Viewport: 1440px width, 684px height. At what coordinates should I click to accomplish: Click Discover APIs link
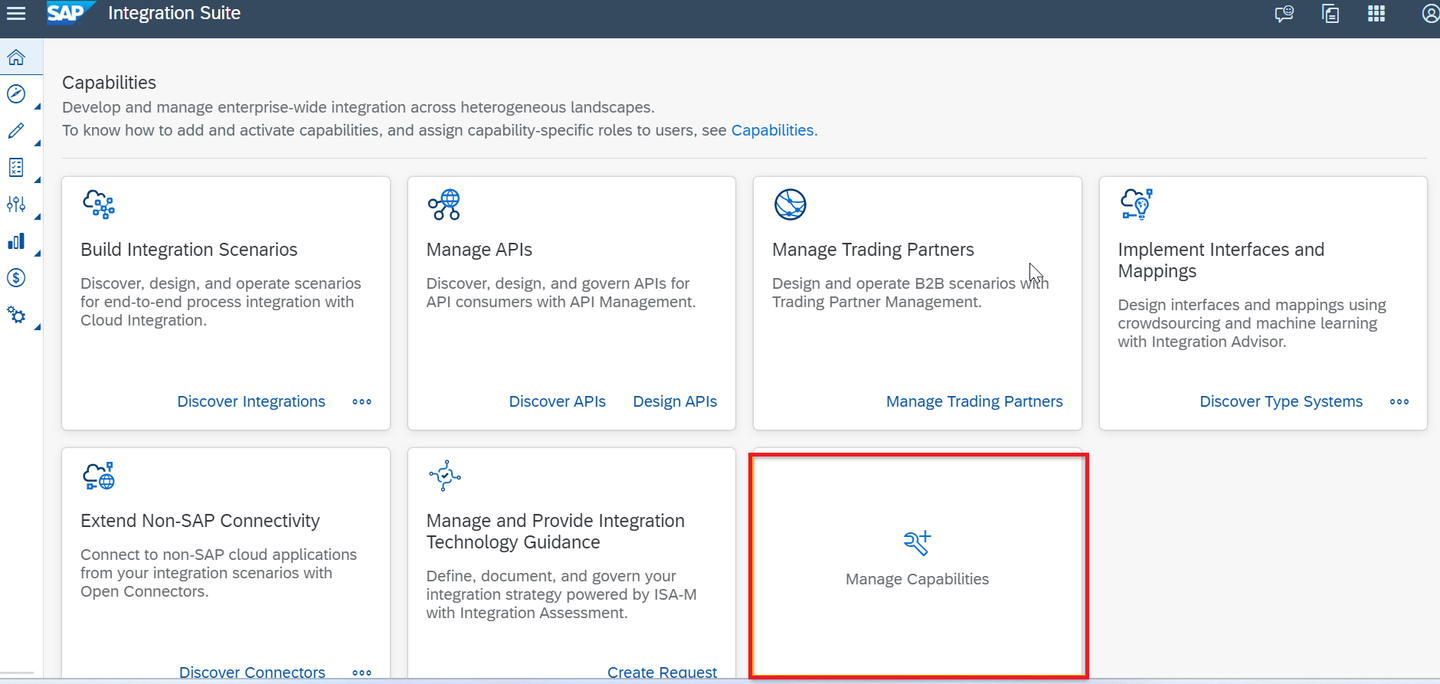(x=557, y=401)
